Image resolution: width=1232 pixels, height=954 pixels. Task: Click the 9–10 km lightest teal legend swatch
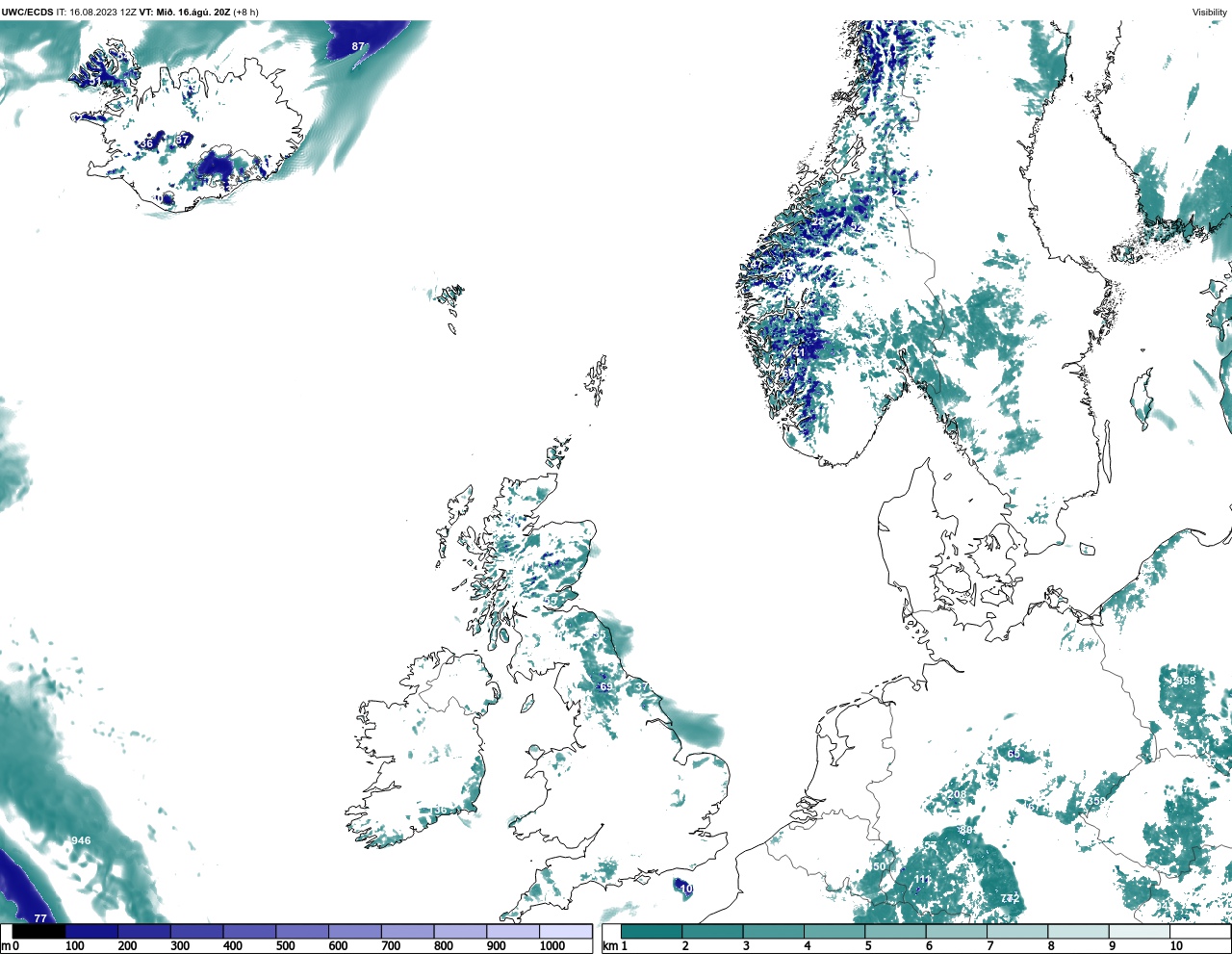1139,932
